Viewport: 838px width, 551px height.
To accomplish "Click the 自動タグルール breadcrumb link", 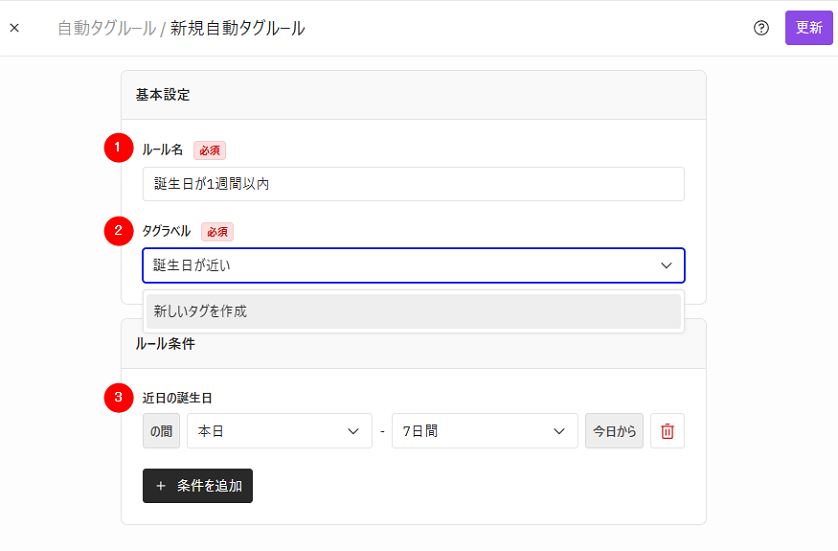I will [x=106, y=28].
